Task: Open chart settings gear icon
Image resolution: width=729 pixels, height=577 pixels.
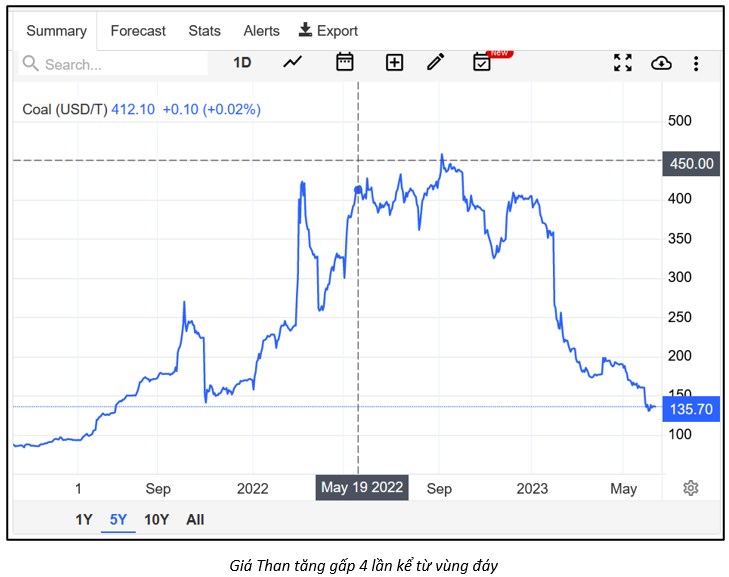Action: (x=690, y=488)
